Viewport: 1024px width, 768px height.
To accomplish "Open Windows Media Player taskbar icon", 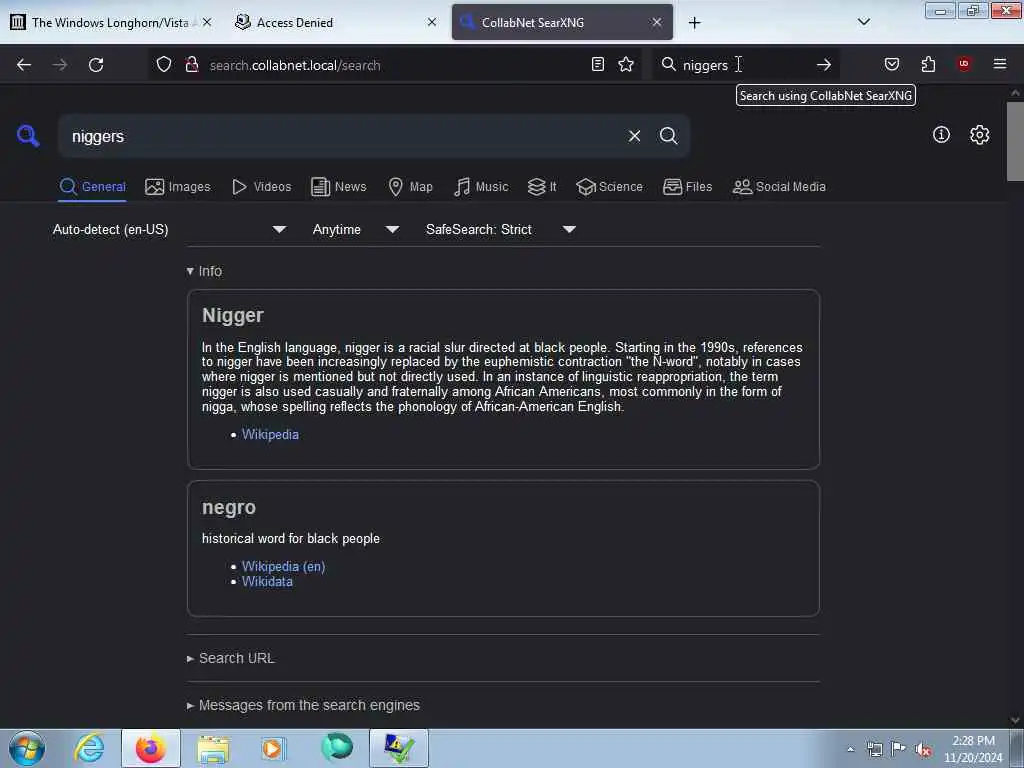I will (273, 748).
